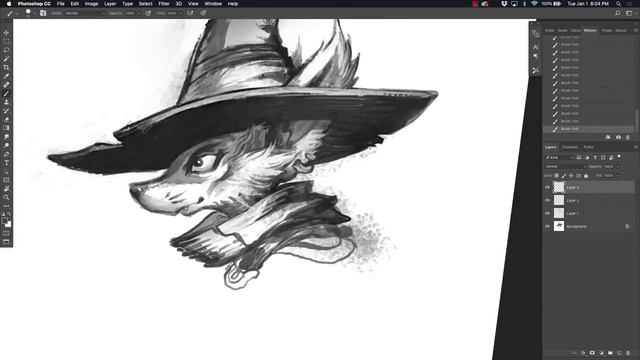Open the File menu
Viewport: 640px width, 360px height.
click(60, 4)
